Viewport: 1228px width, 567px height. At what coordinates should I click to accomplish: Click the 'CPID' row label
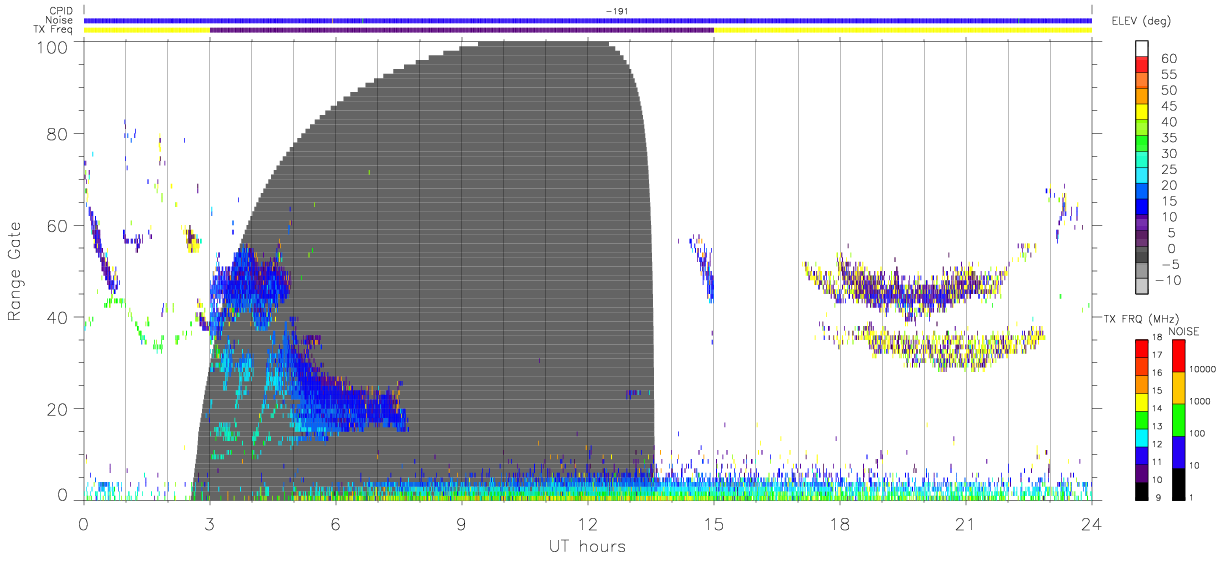pyautogui.click(x=61, y=10)
